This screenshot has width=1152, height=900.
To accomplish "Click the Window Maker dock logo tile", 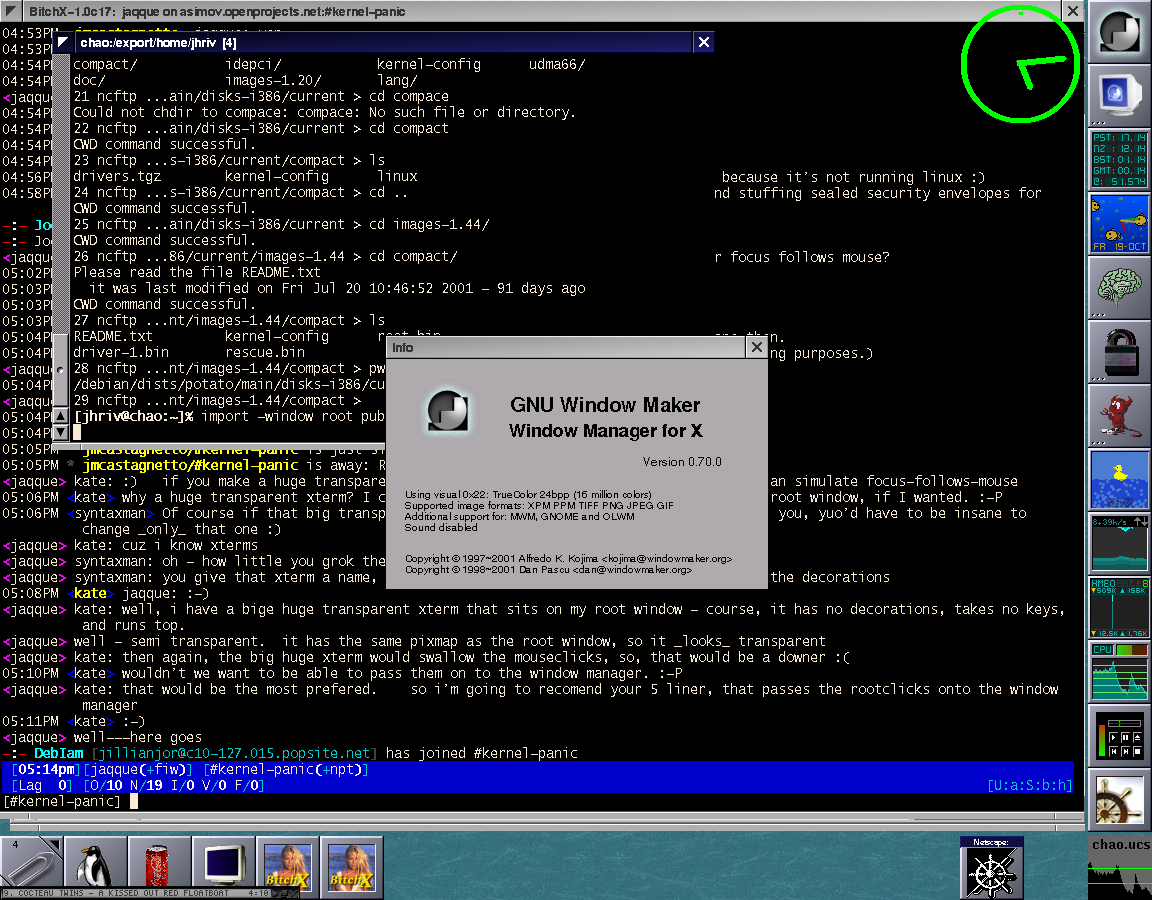I will (x=1120, y=32).
